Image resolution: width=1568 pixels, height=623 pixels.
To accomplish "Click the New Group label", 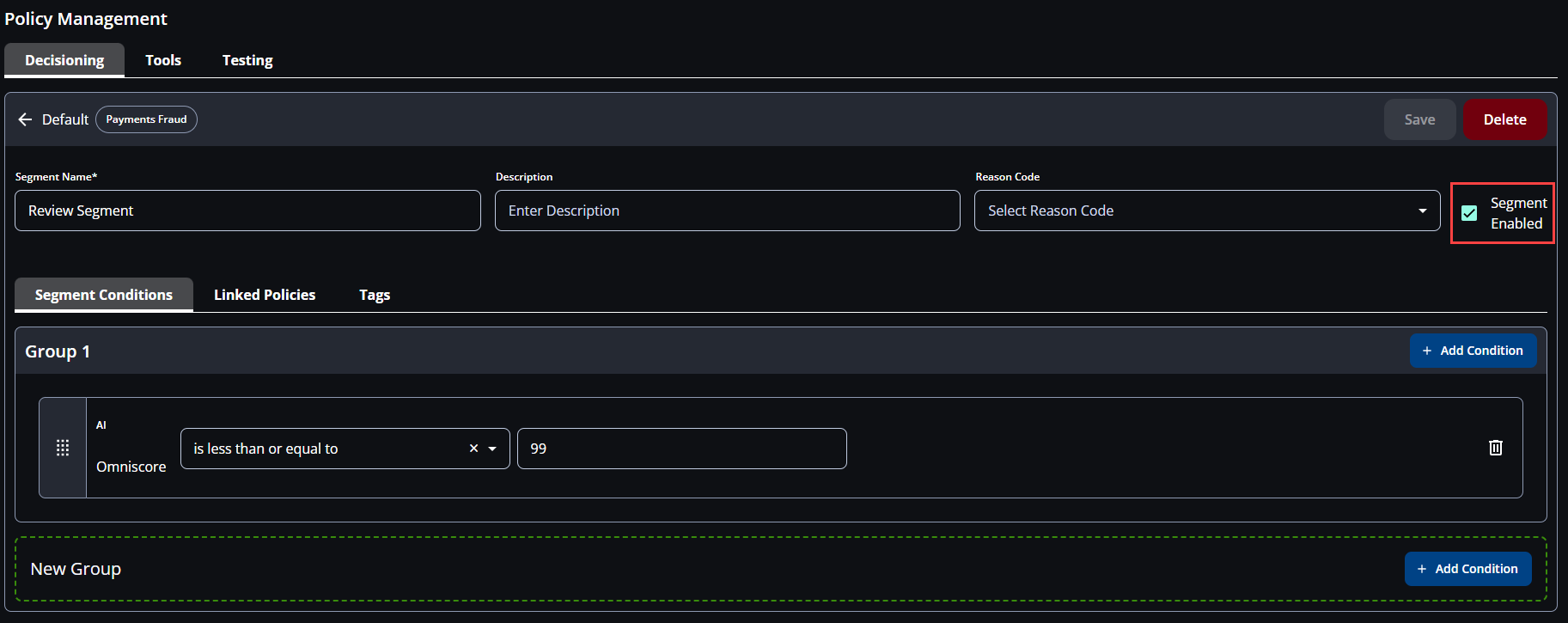I will point(76,569).
